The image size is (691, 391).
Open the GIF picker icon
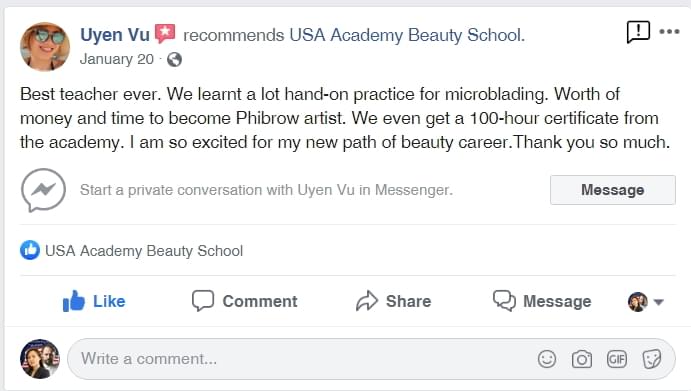(617, 359)
